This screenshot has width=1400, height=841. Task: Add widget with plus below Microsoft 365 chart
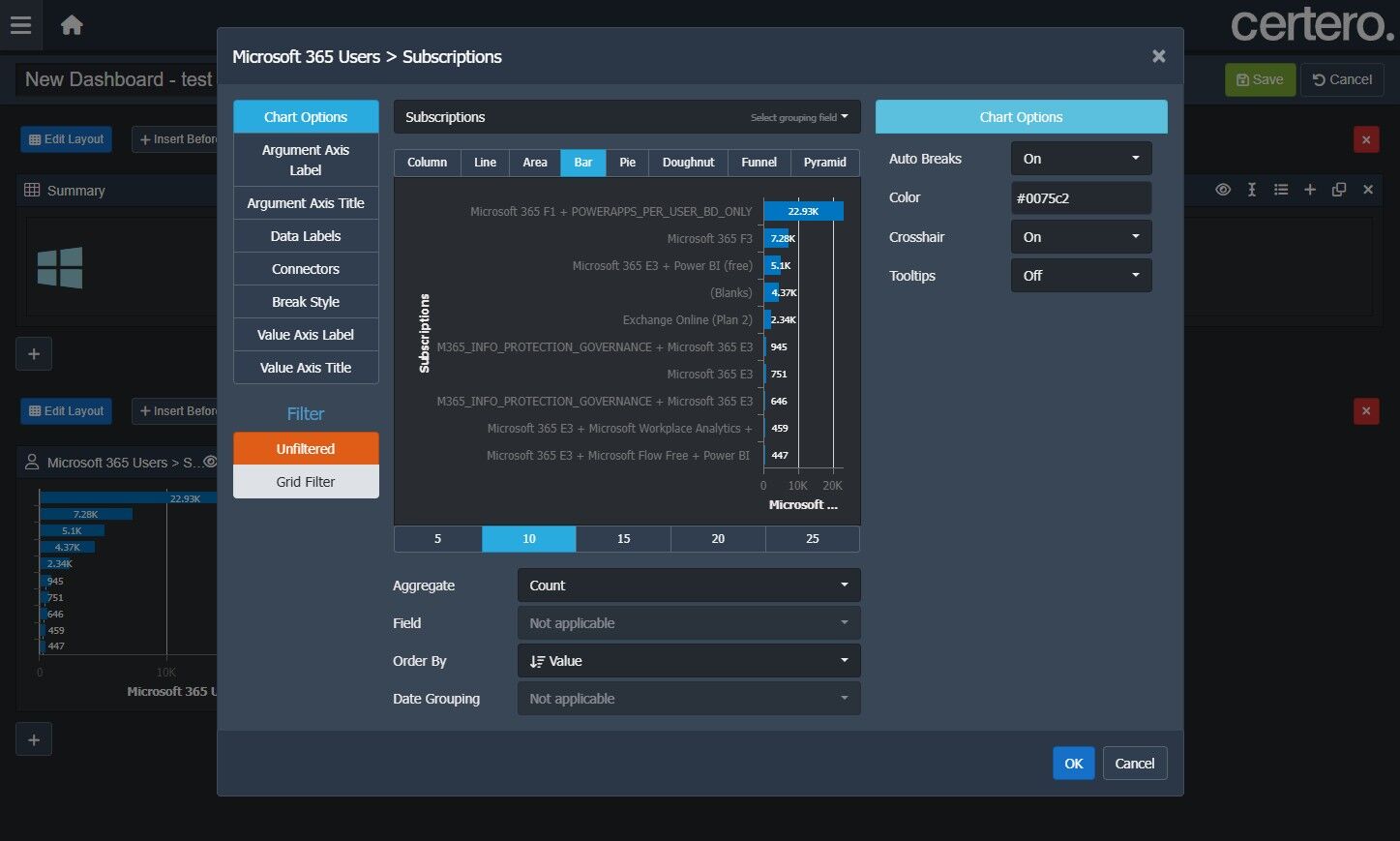click(x=34, y=739)
